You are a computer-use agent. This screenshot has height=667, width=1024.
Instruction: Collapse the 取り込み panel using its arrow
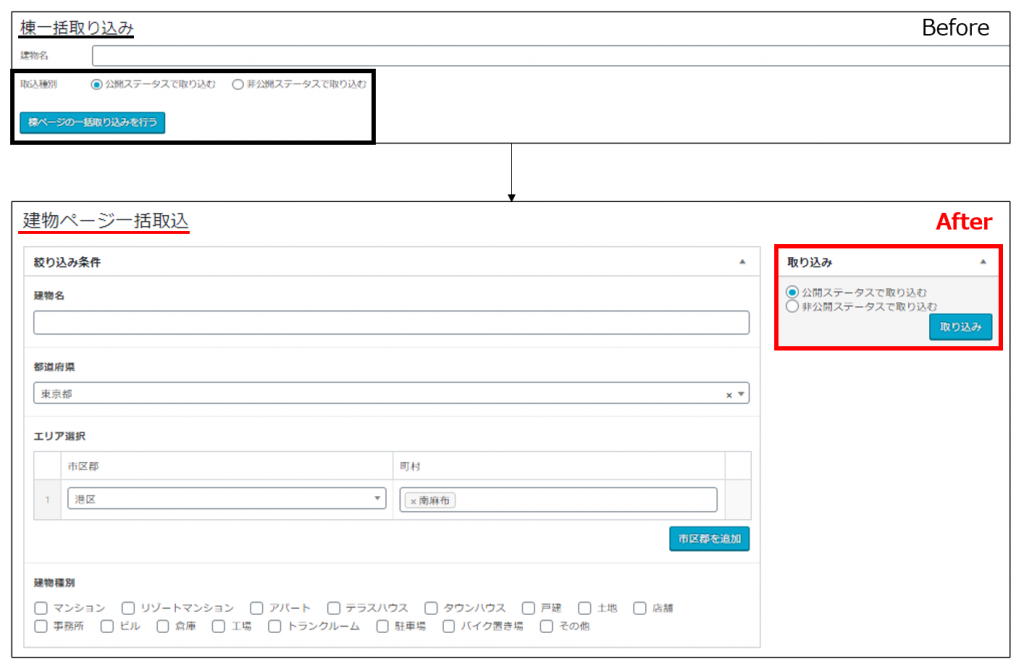click(x=982, y=262)
